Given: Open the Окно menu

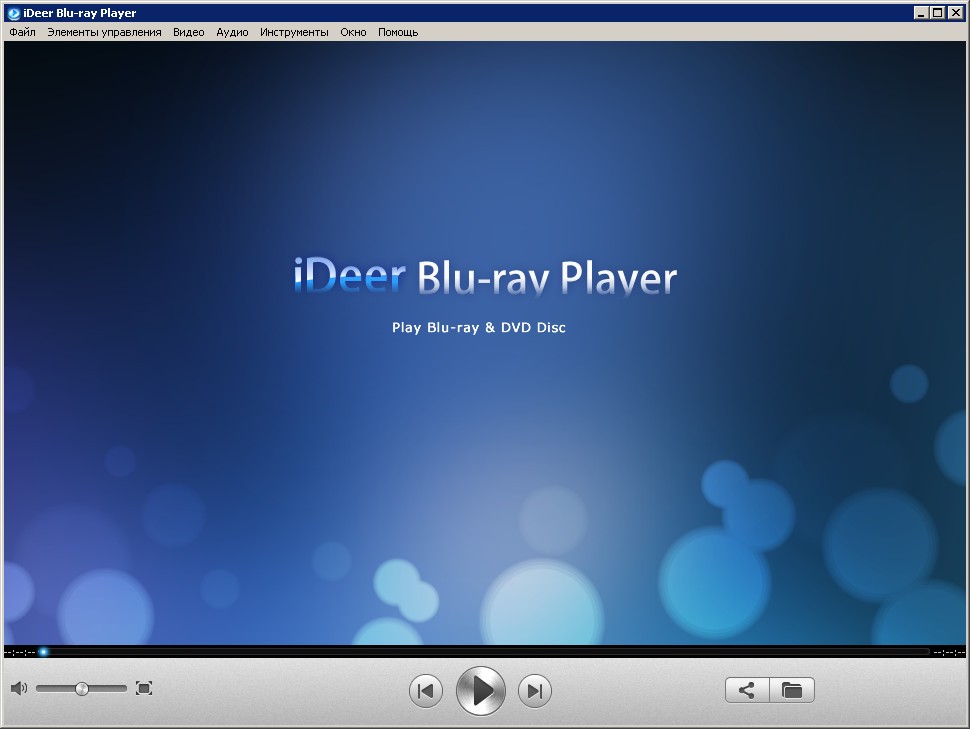Looking at the screenshot, I should (x=353, y=32).
